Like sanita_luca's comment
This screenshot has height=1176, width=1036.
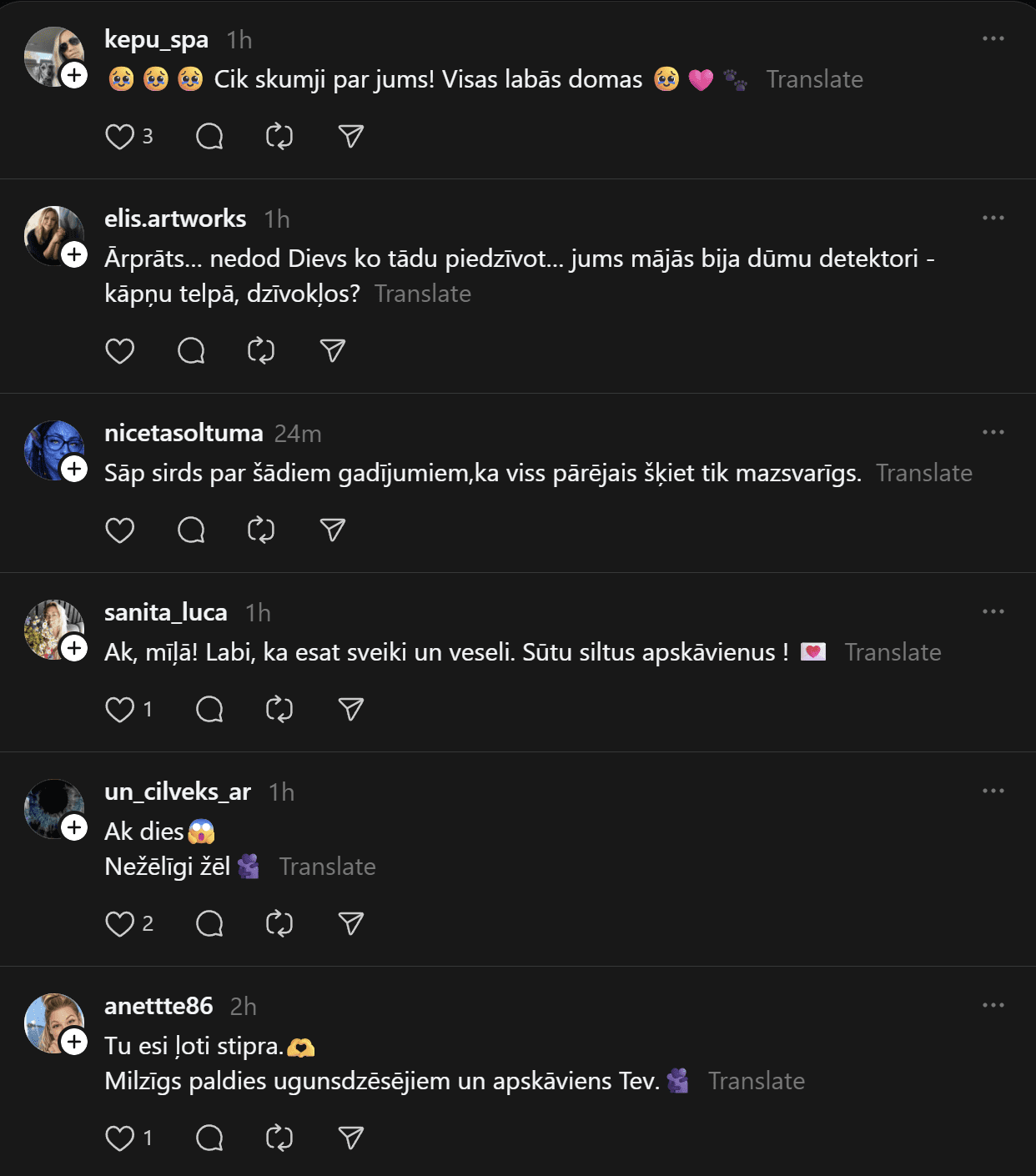click(x=120, y=710)
